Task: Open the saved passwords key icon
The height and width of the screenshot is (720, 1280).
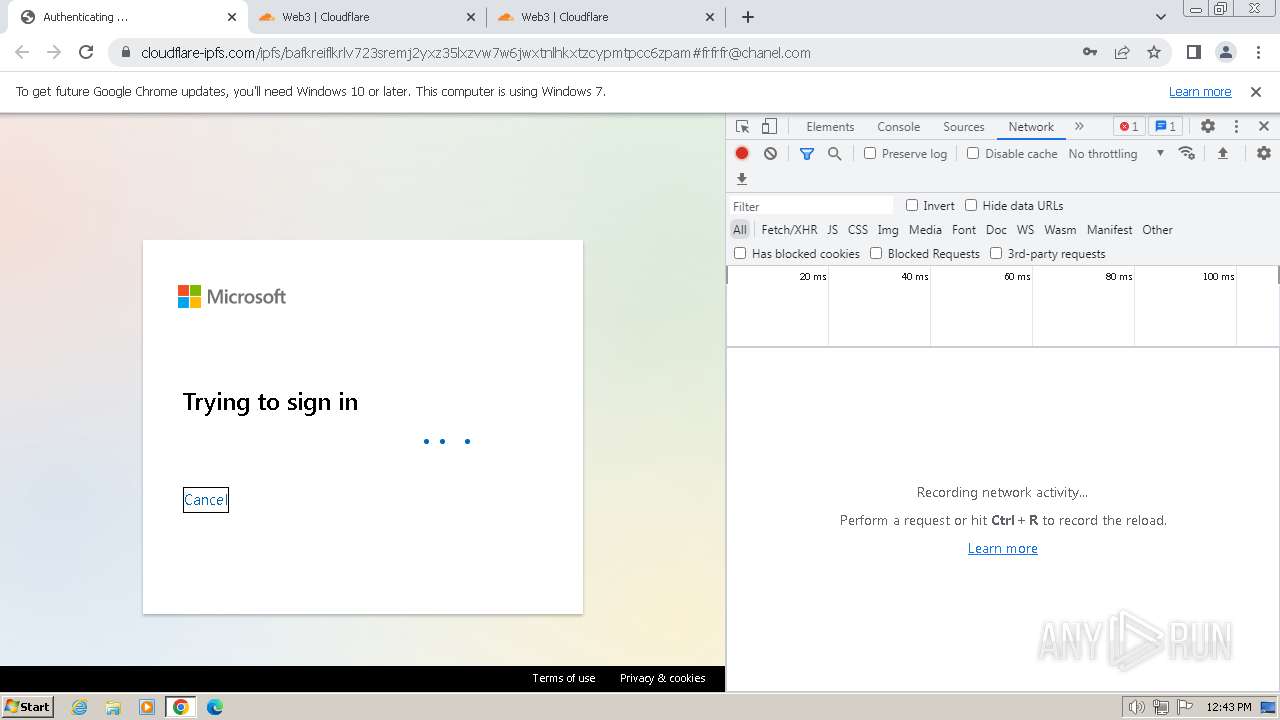Action: pos(1090,53)
